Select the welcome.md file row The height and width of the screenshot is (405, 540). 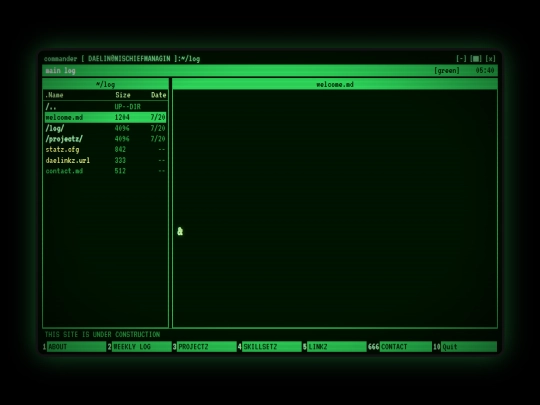pos(105,117)
